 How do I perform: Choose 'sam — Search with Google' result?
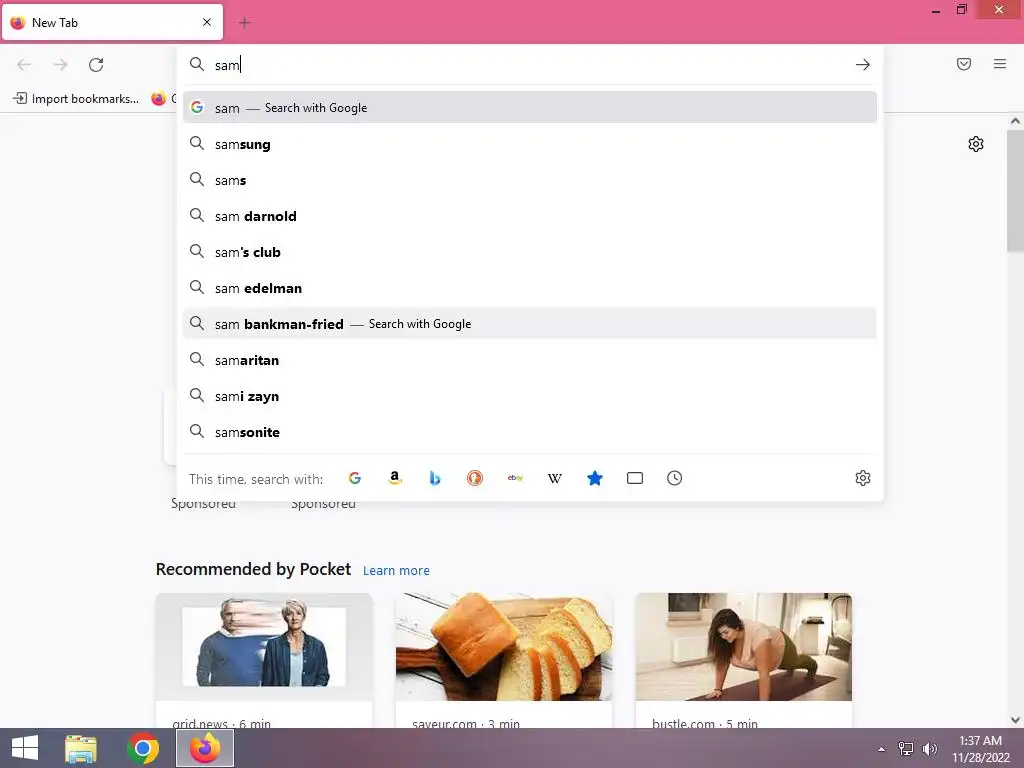click(x=530, y=108)
